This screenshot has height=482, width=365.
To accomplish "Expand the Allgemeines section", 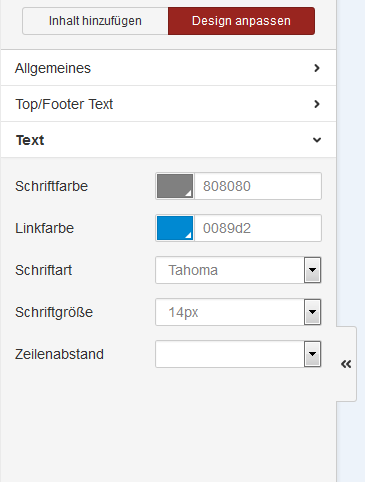I will 168,68.
